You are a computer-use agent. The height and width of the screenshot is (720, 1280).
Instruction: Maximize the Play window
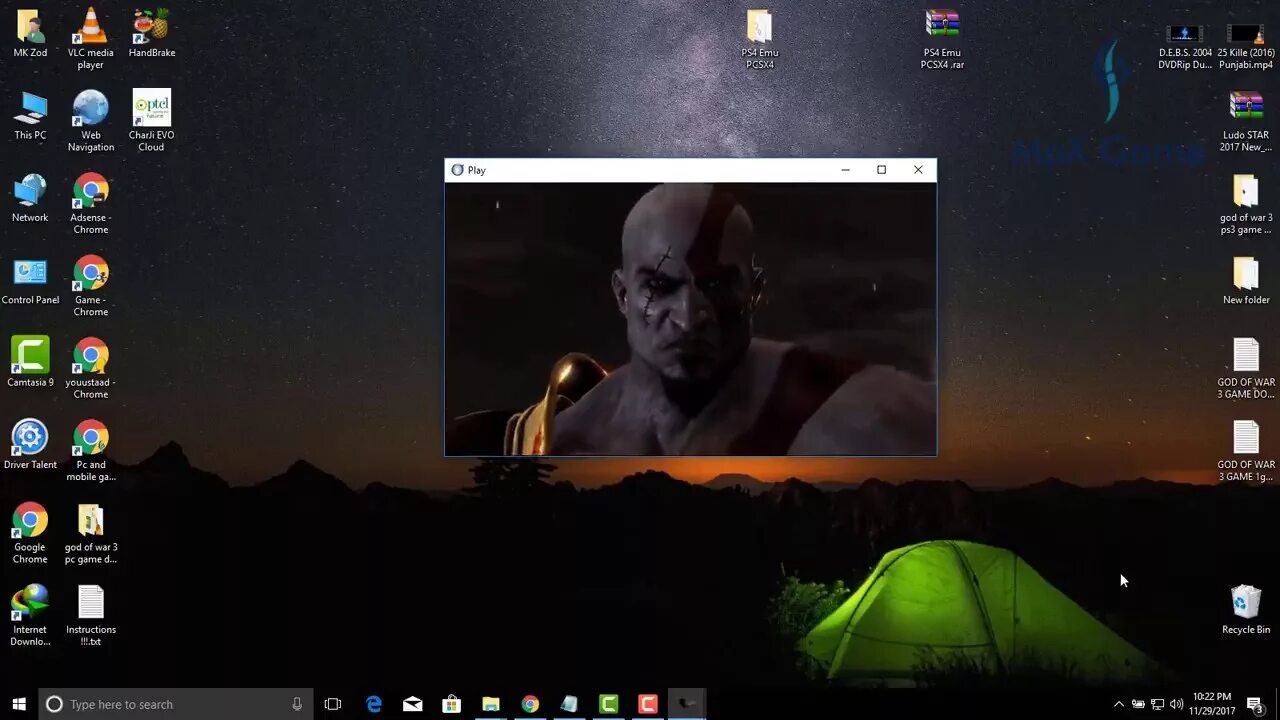click(x=881, y=170)
